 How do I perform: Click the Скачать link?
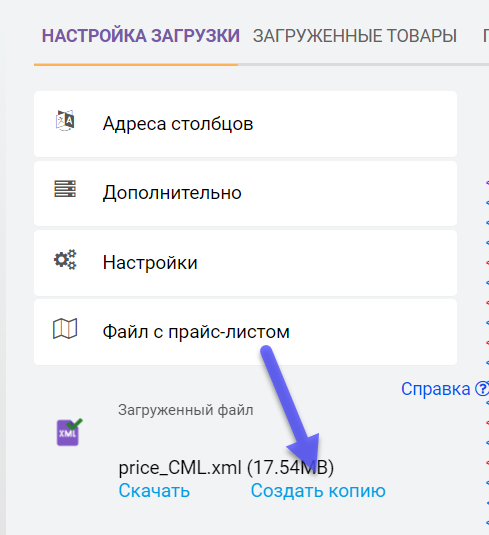[154, 491]
